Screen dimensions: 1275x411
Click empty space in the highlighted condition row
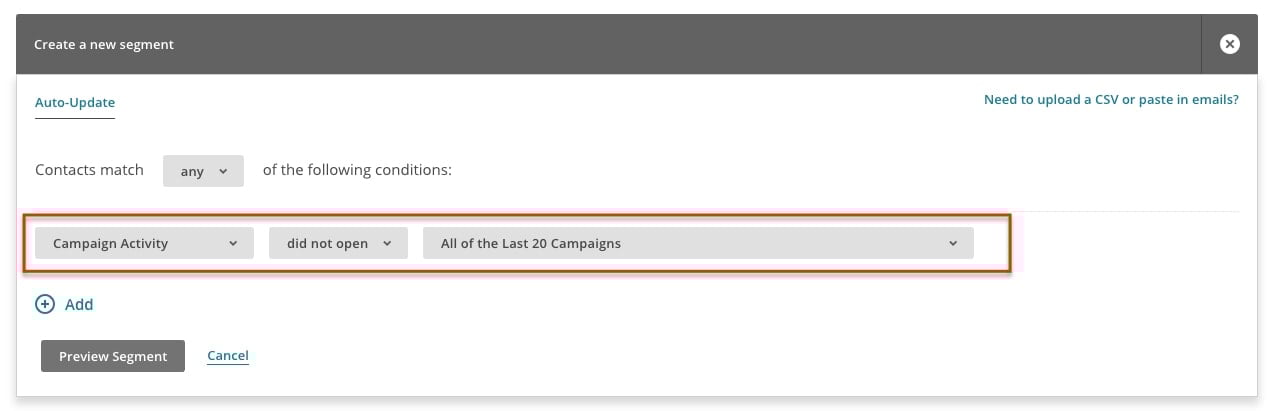click(991, 243)
